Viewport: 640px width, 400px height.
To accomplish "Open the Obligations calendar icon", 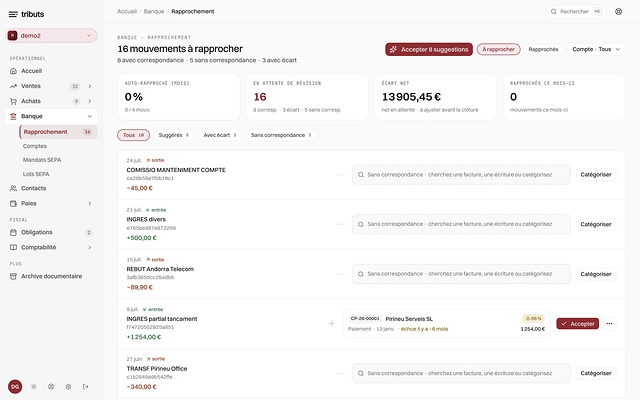I will tap(13, 232).
